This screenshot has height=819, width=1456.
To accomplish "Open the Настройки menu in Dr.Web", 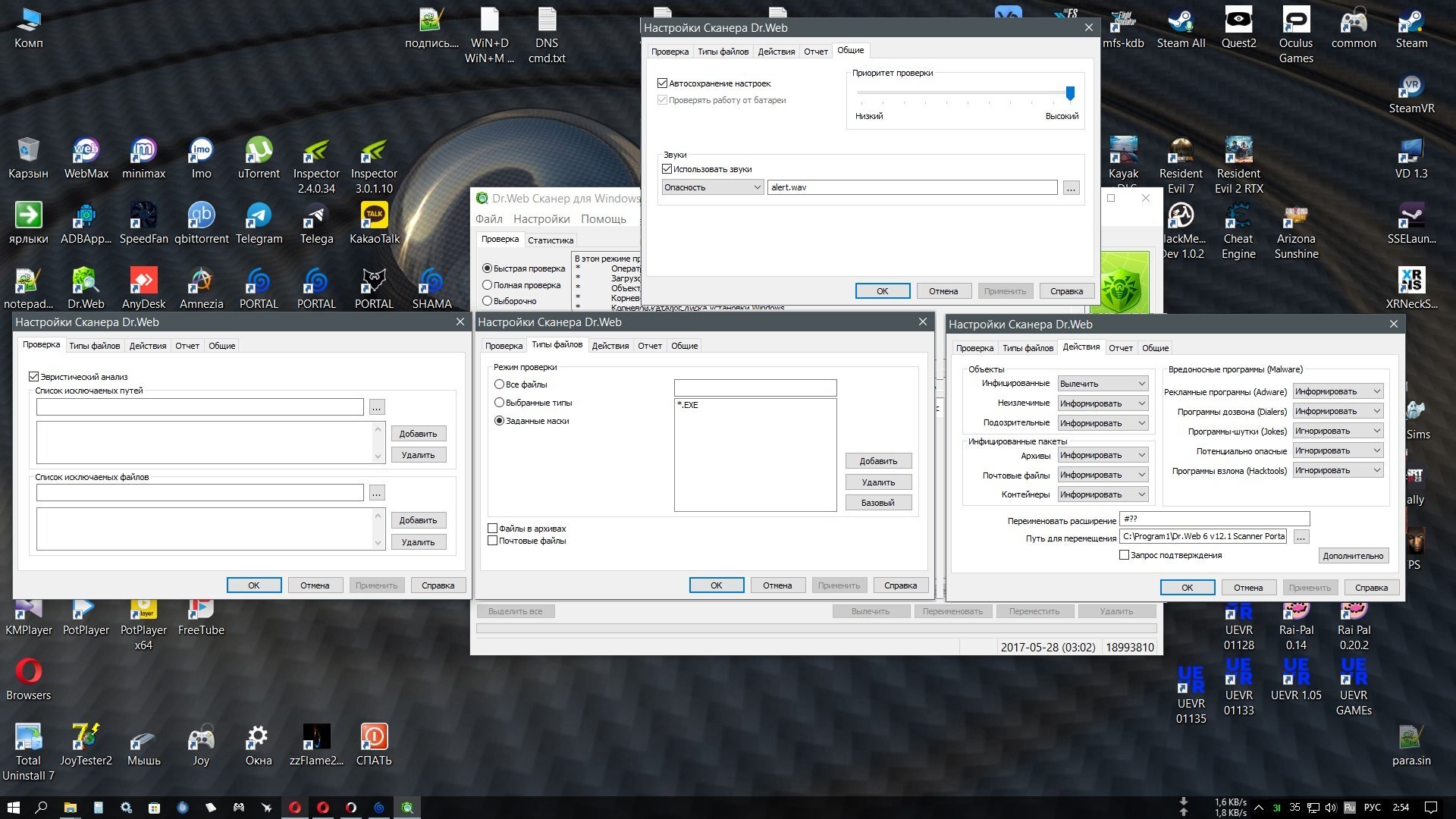I will click(541, 219).
